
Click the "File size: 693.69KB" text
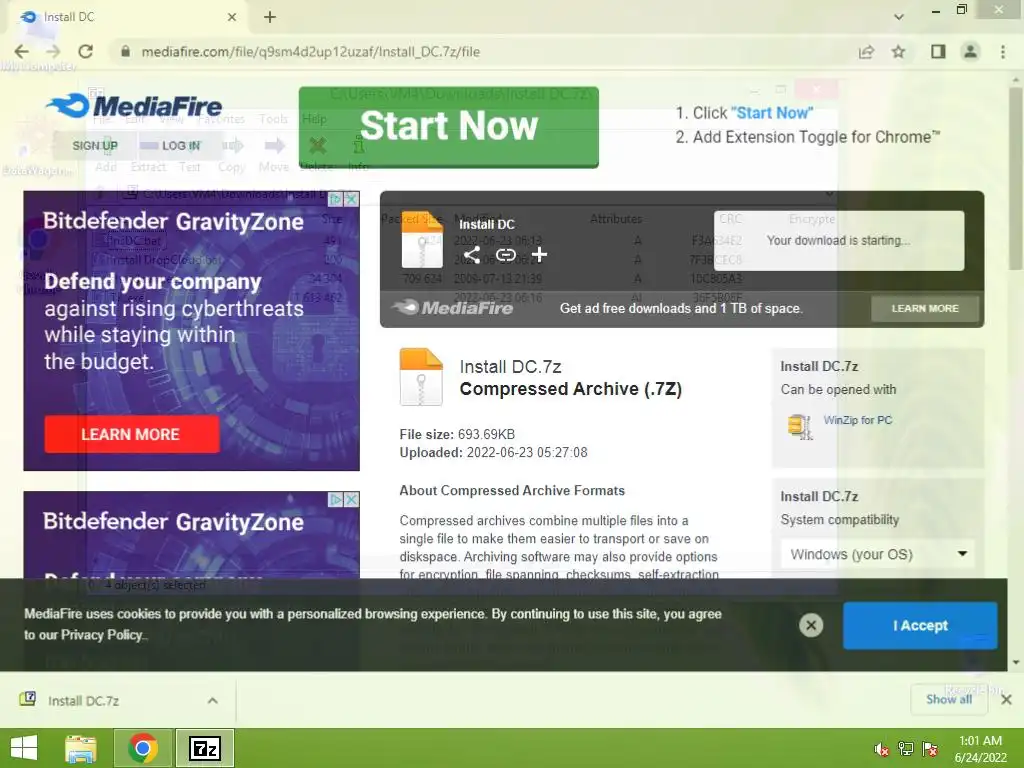coord(457,434)
